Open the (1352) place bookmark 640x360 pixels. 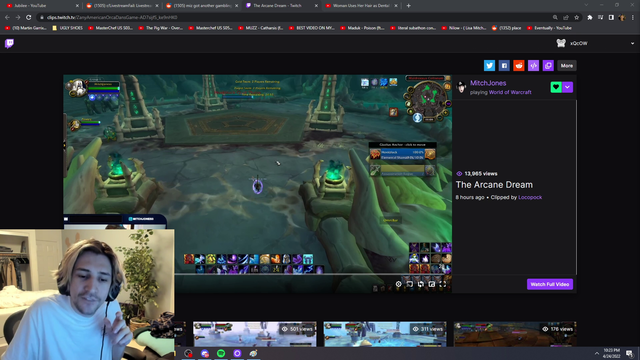(507, 28)
